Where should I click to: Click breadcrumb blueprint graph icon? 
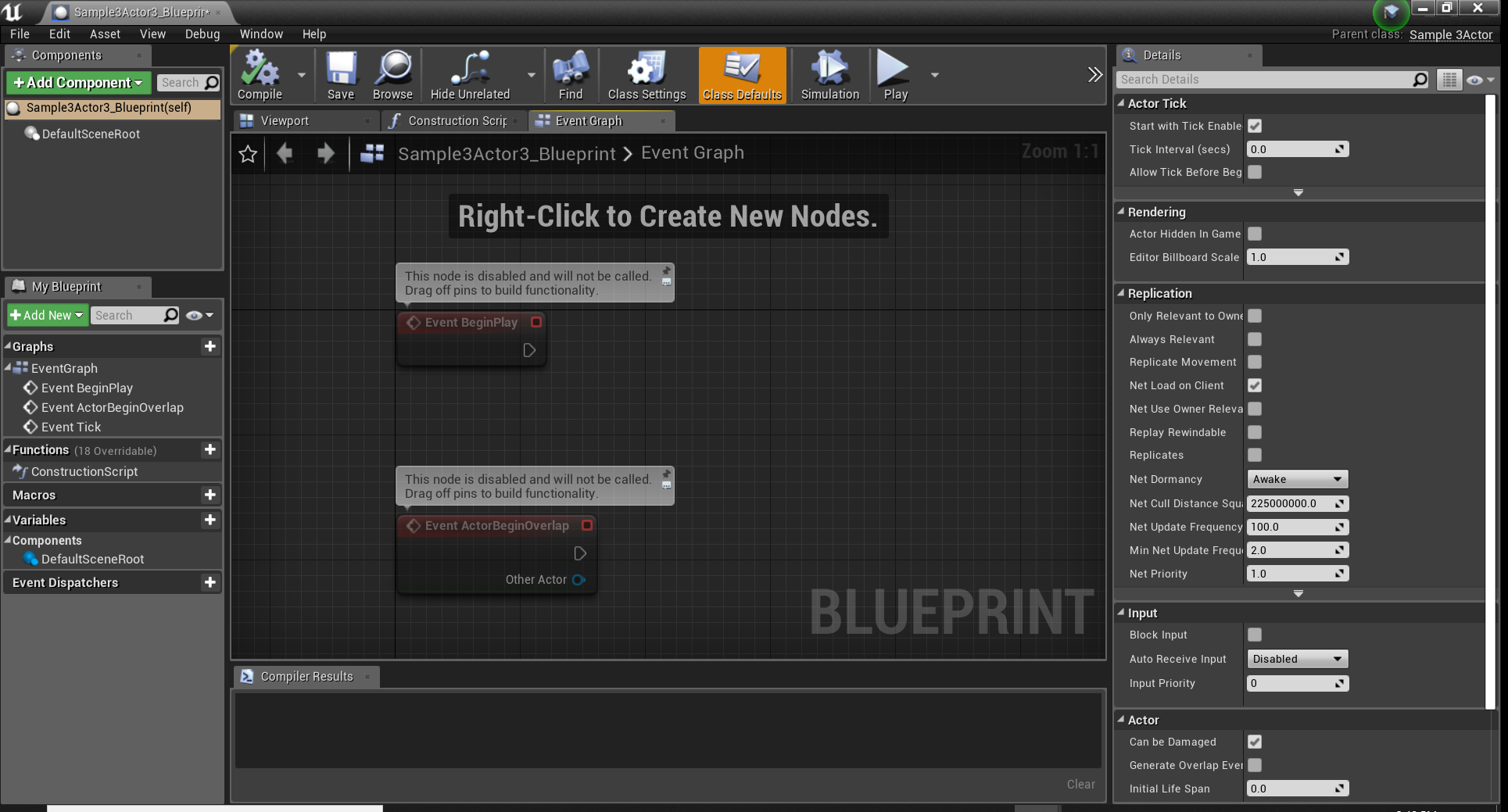click(372, 153)
